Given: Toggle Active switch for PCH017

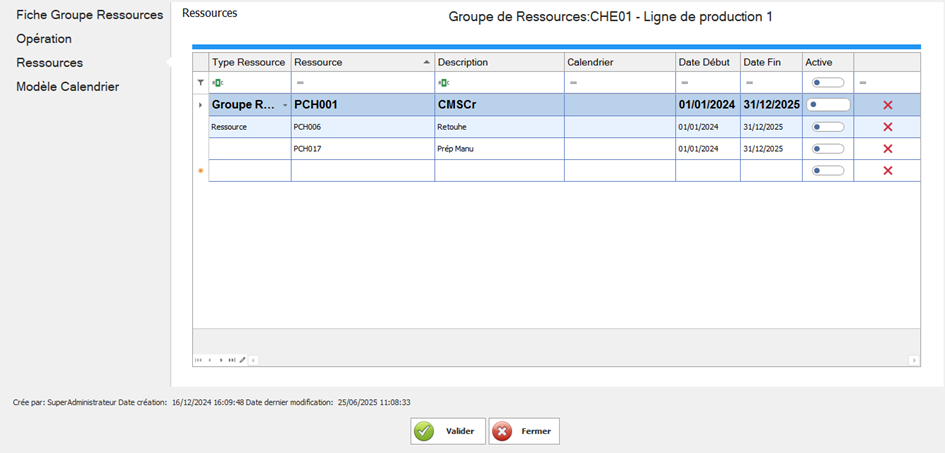Looking at the screenshot, I should tap(828, 149).
